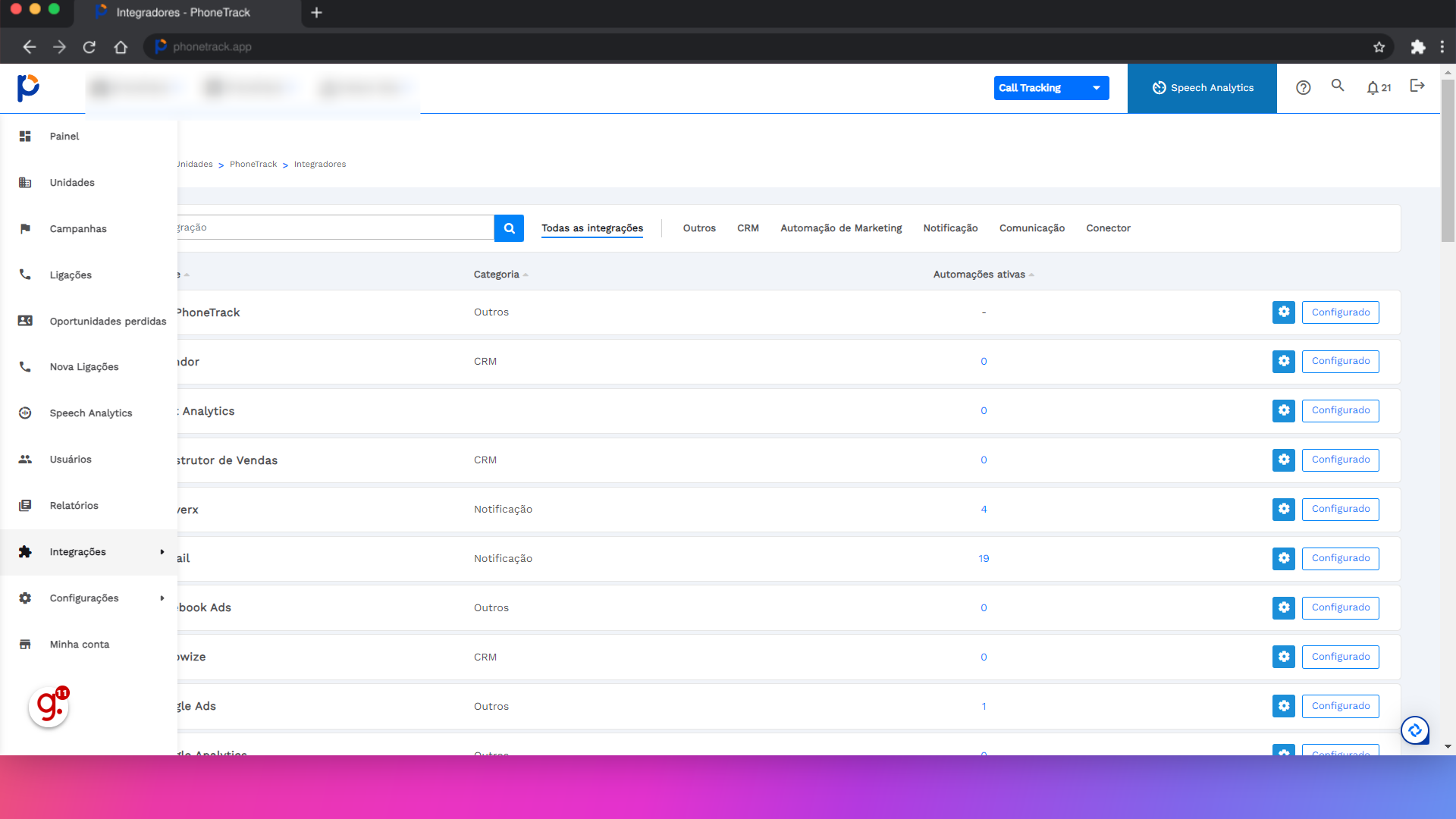The width and height of the screenshot is (1456, 819).
Task: Open a new browser tab
Action: [x=317, y=13]
